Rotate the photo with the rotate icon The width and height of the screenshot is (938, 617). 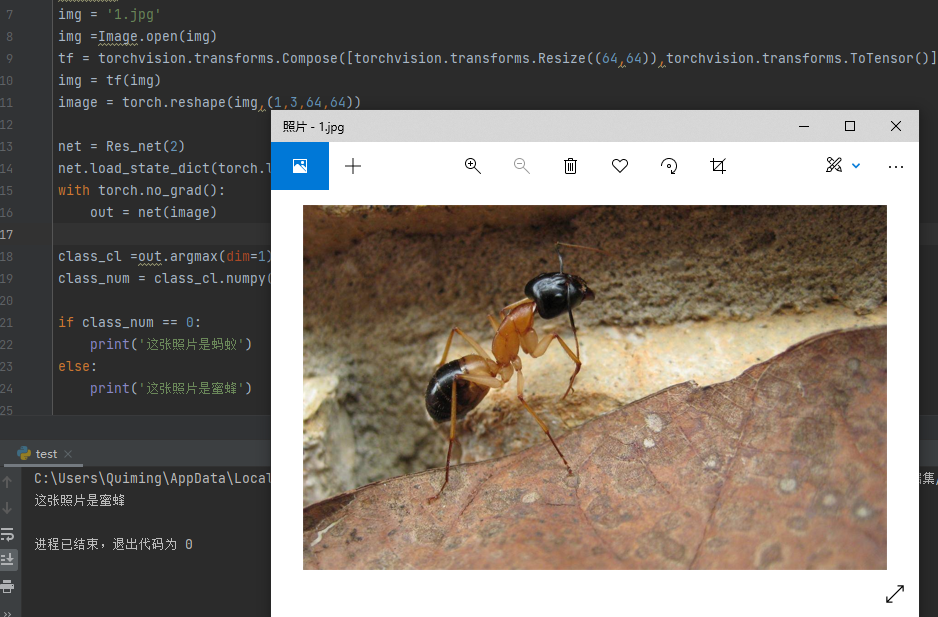pos(669,166)
